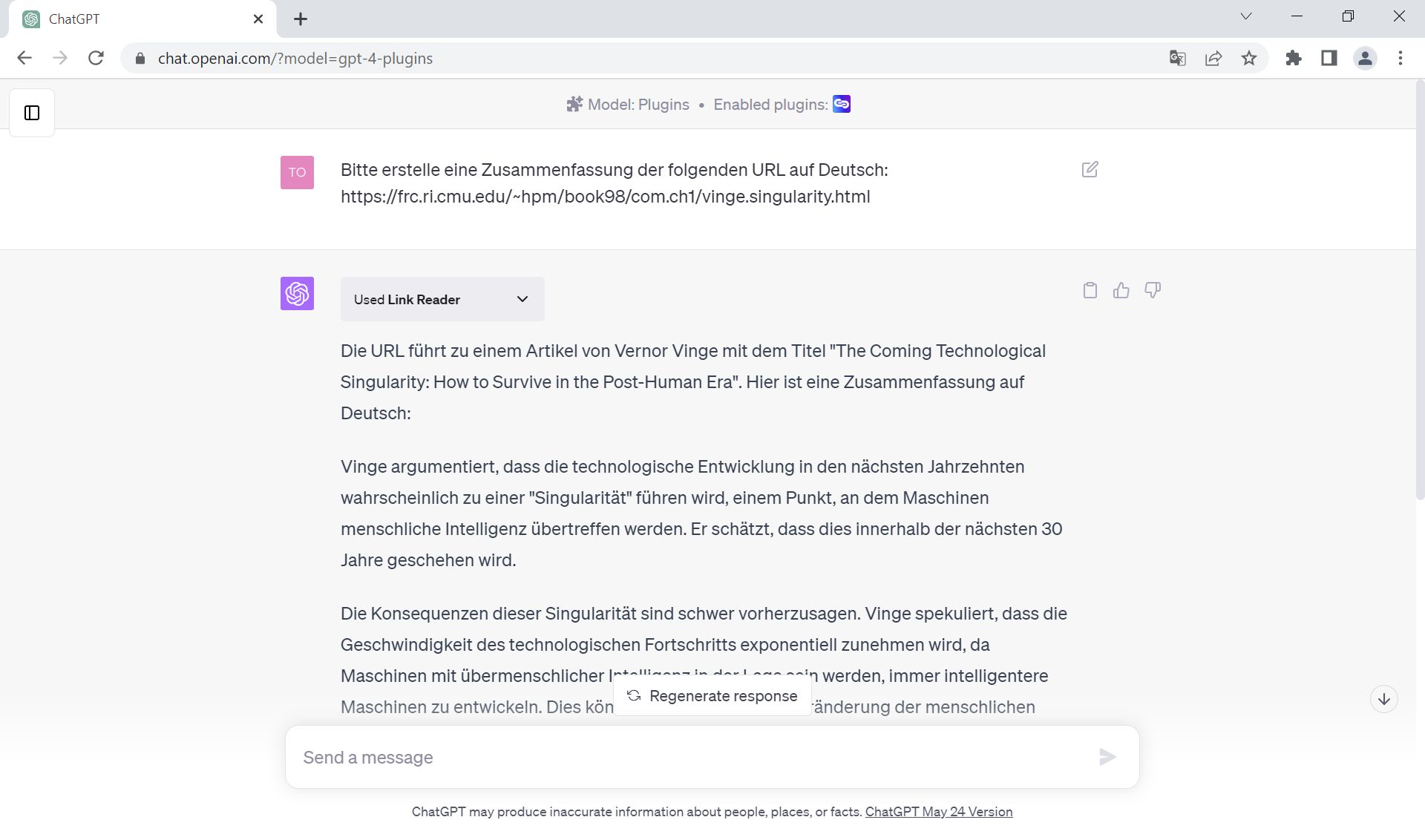Image resolution: width=1425 pixels, height=840 pixels.
Task: Click the TO user avatar
Action: tap(297, 172)
